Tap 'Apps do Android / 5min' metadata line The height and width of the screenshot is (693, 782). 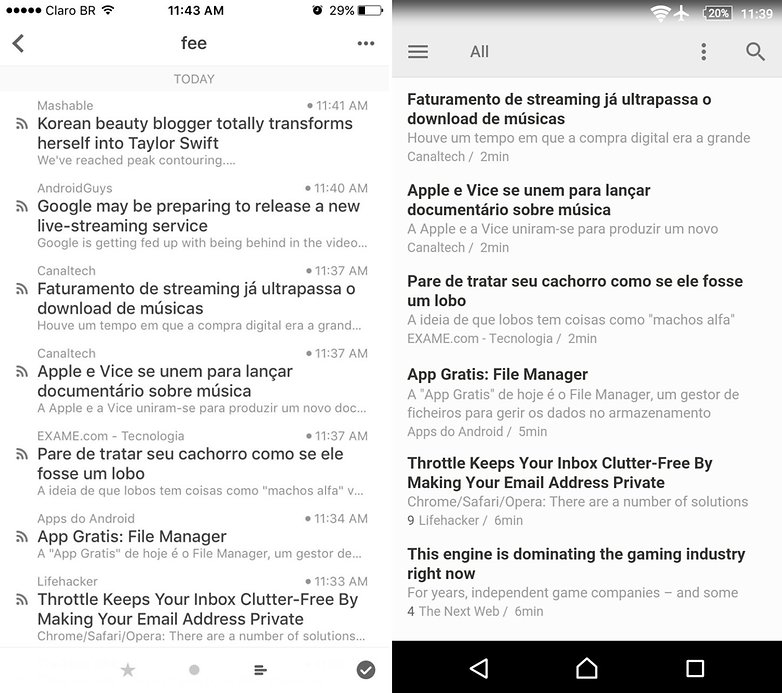tap(477, 432)
